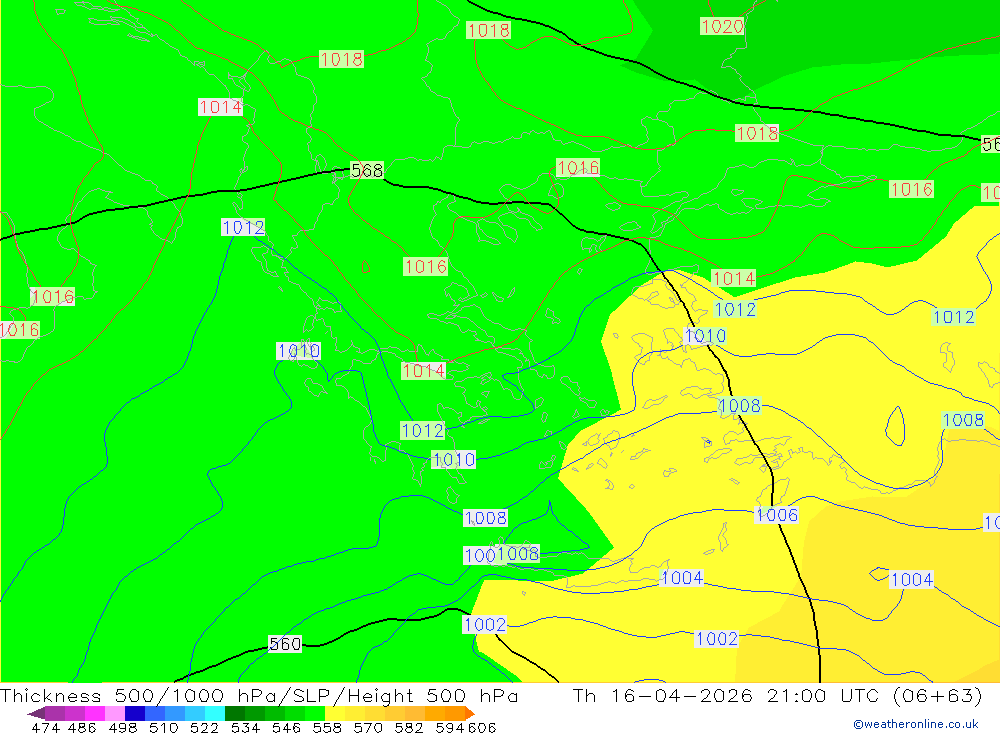Click the map title 'Thickness 500/1000 hPa/SLP/Height 500 hPa'
This screenshot has height=733, width=1000.
pos(259,695)
